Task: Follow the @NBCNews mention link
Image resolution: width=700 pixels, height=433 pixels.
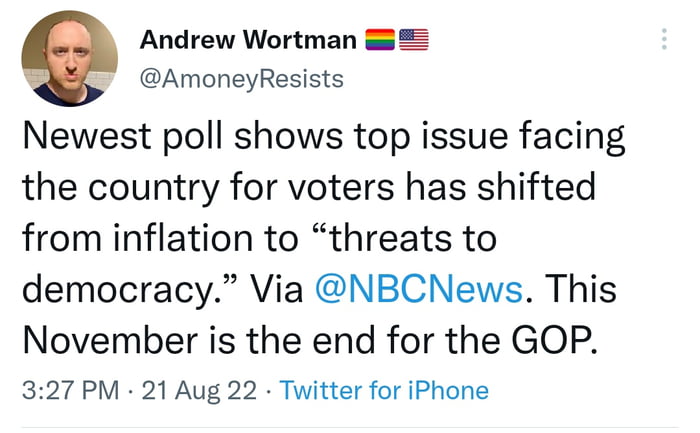Action: 418,290
